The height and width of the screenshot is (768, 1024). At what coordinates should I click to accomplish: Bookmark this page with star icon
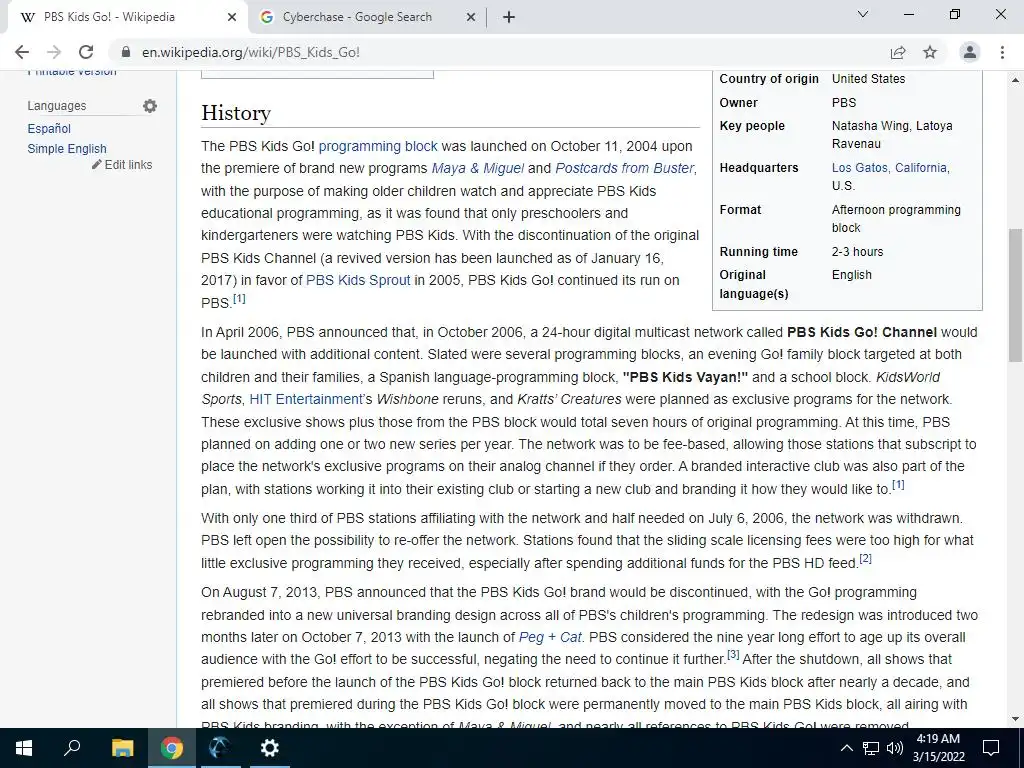pyautogui.click(x=930, y=52)
